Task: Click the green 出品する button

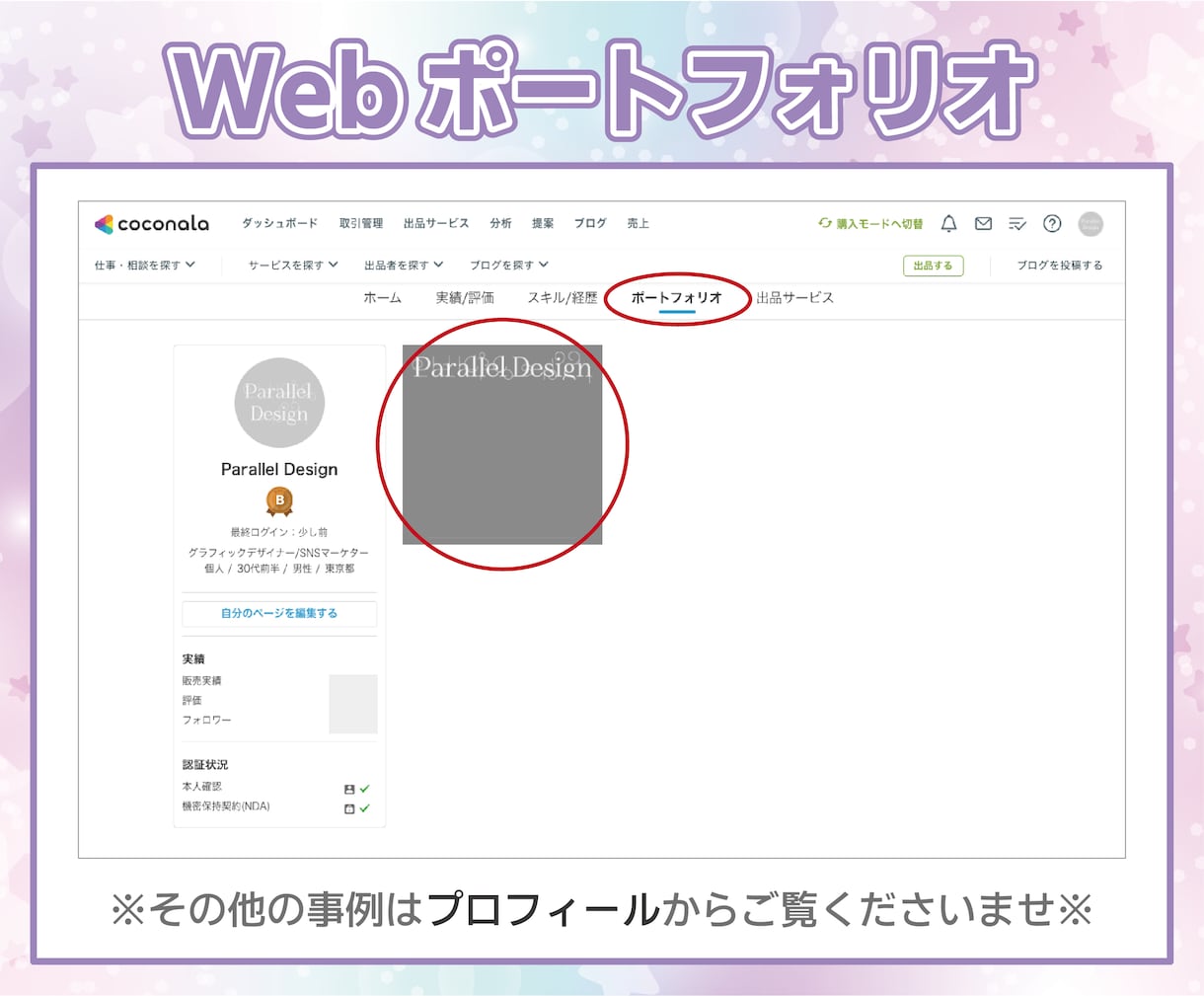Action: point(933,266)
